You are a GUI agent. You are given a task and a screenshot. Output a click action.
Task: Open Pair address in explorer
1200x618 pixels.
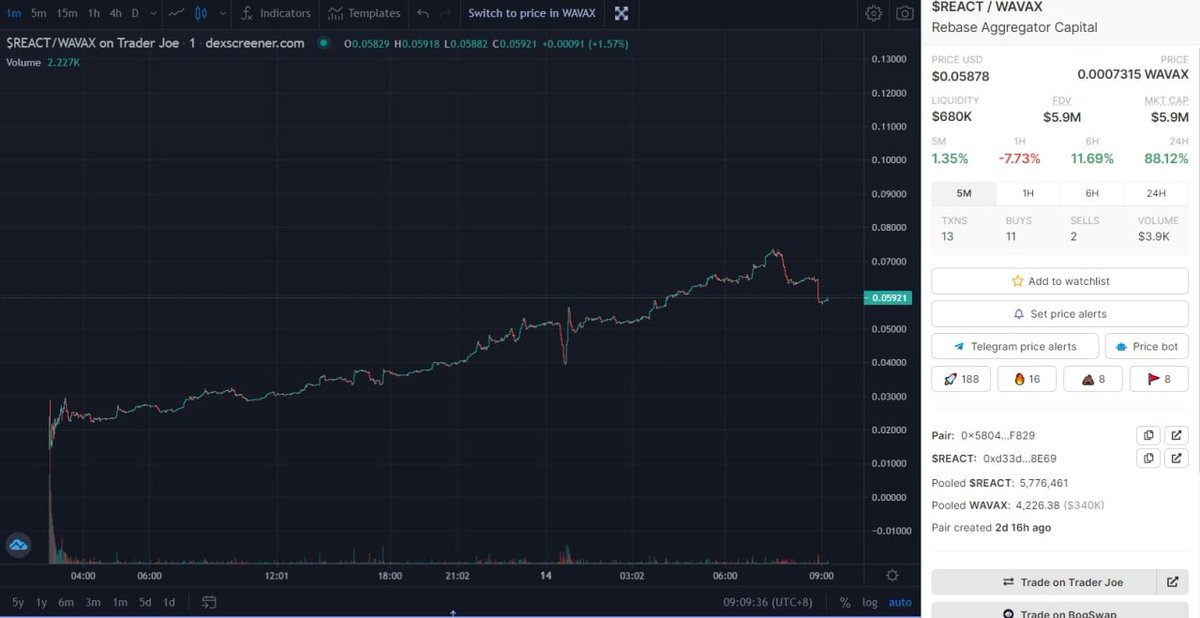tap(1177, 435)
